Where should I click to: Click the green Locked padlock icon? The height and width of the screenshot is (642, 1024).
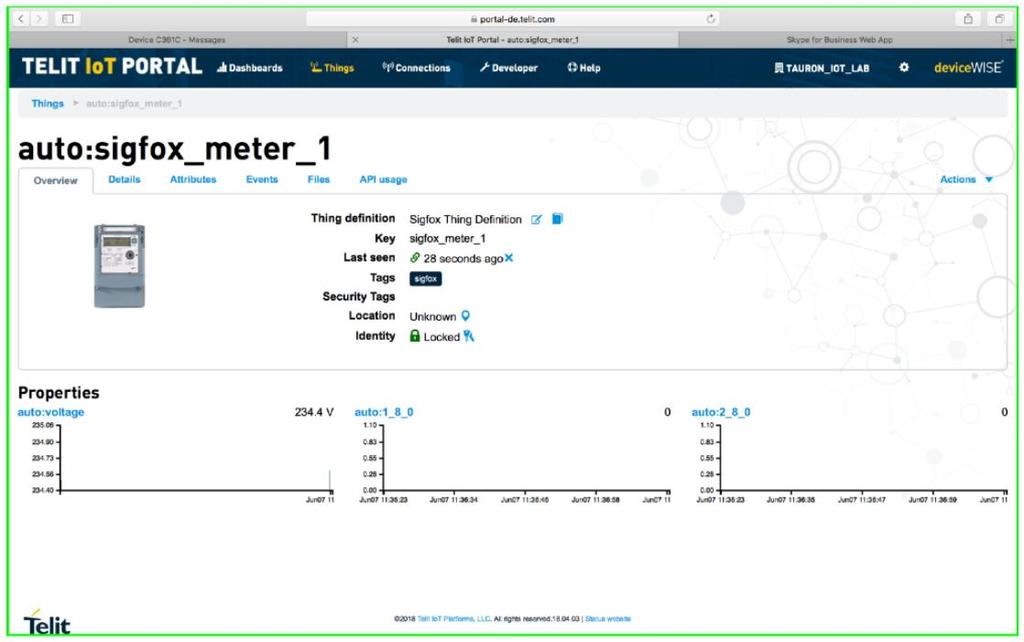[x=415, y=336]
